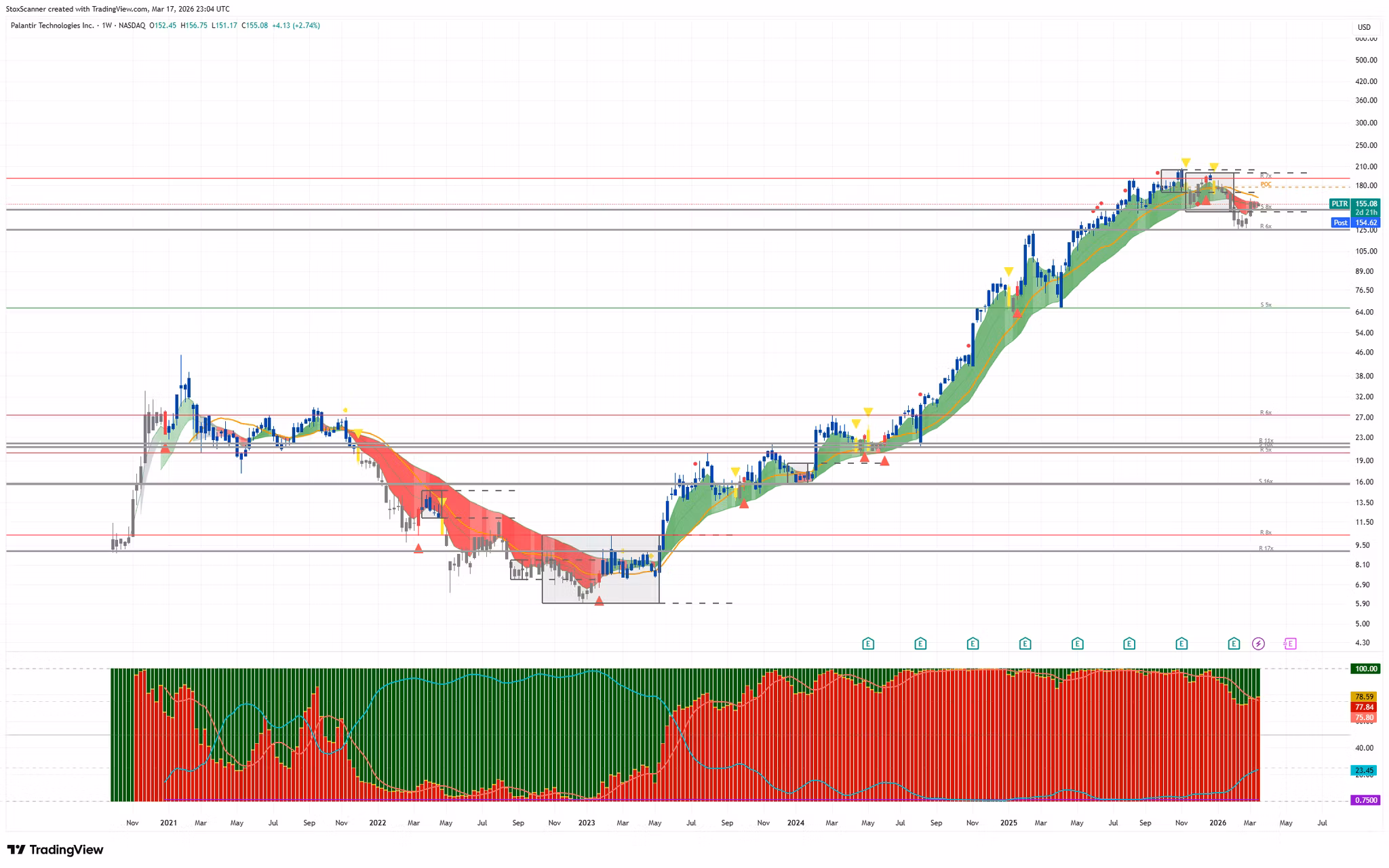This screenshot has height=868, width=1389.
Task: Click the cyan 23.45 indicator value label
Action: coord(1364,770)
